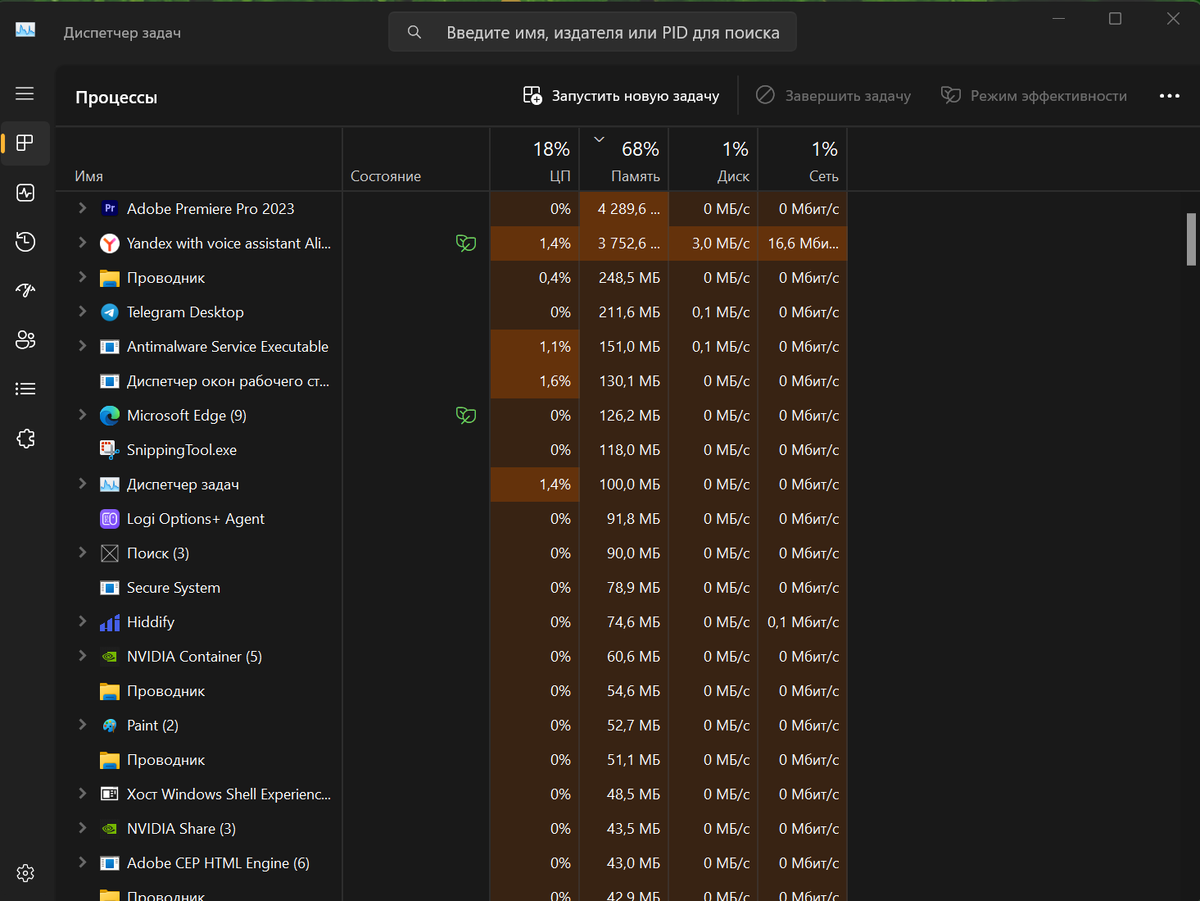Open the hamburger navigation menu
1200x901 pixels.
25,94
